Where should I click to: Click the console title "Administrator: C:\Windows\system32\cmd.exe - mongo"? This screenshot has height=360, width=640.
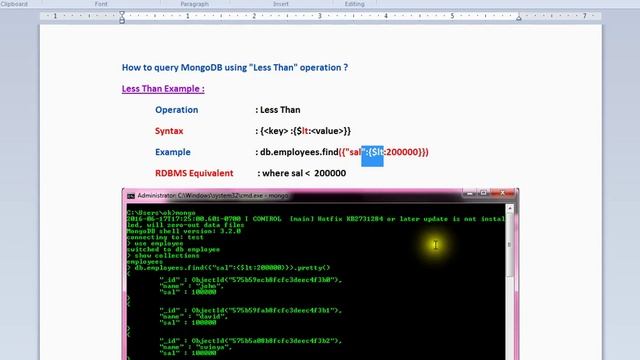pyautogui.click(x=213, y=196)
